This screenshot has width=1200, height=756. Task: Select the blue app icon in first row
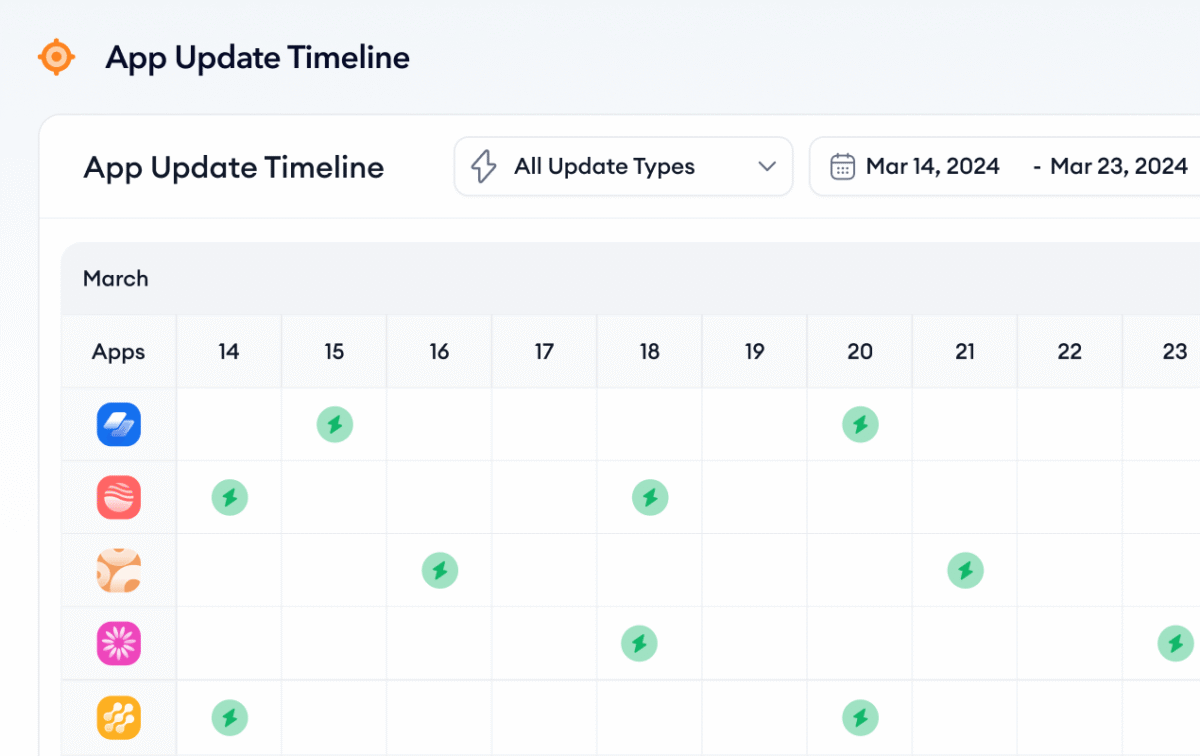(119, 425)
